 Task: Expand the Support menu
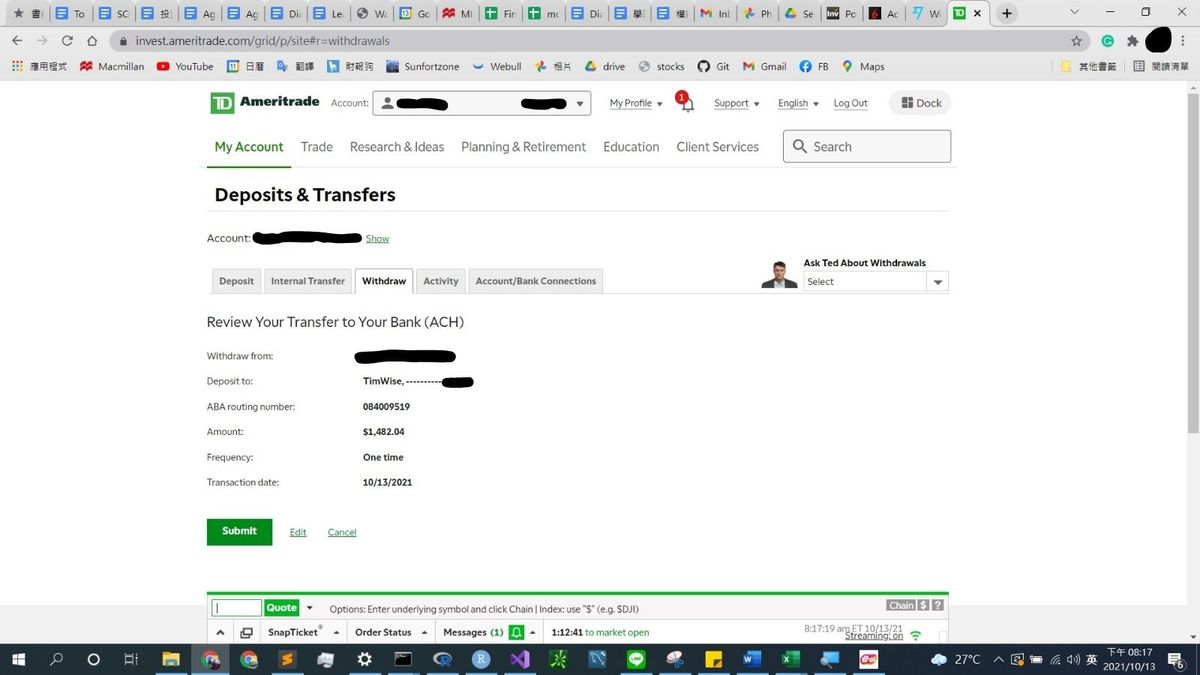click(x=736, y=103)
